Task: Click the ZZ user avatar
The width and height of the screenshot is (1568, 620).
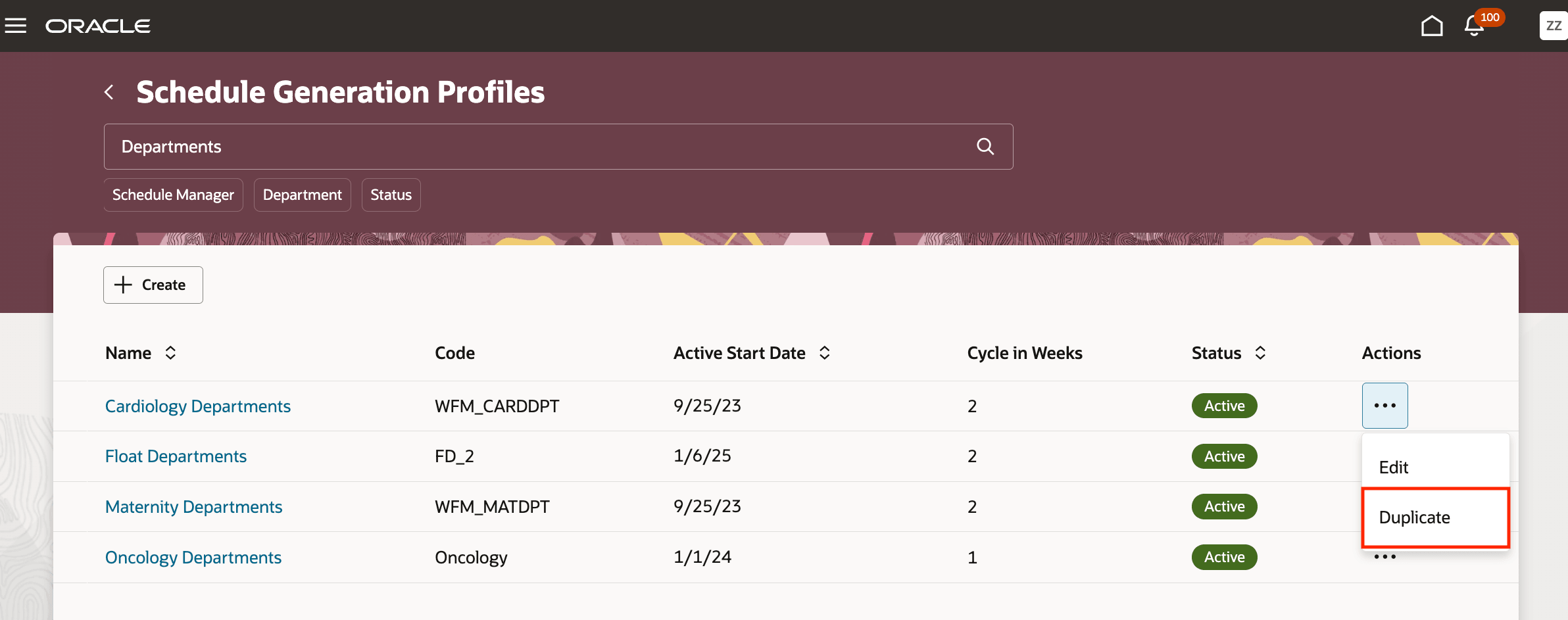Action: click(1554, 26)
